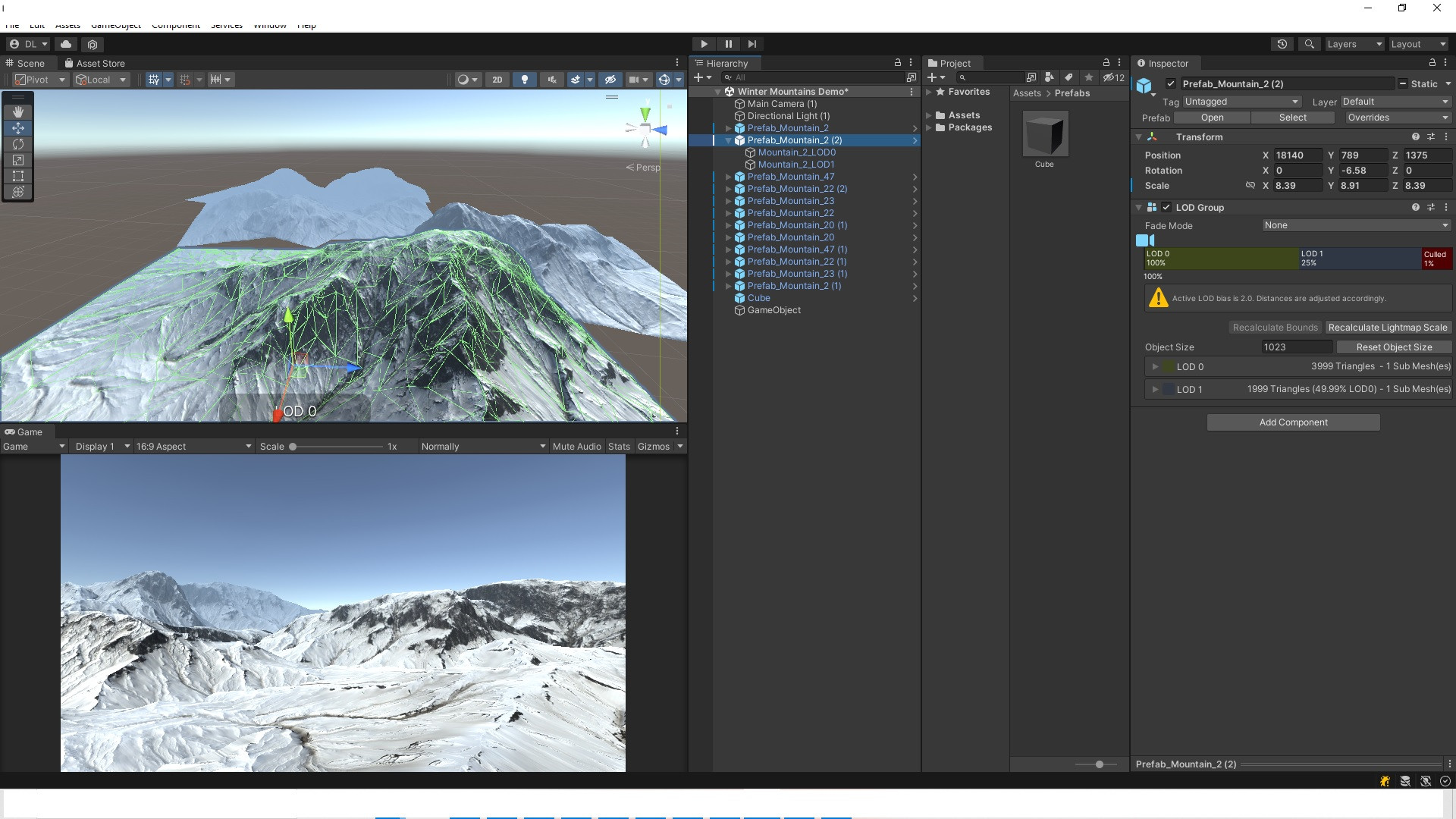Select the Cube prefab thumbnail
This screenshot has width=1456, height=819.
[1044, 135]
